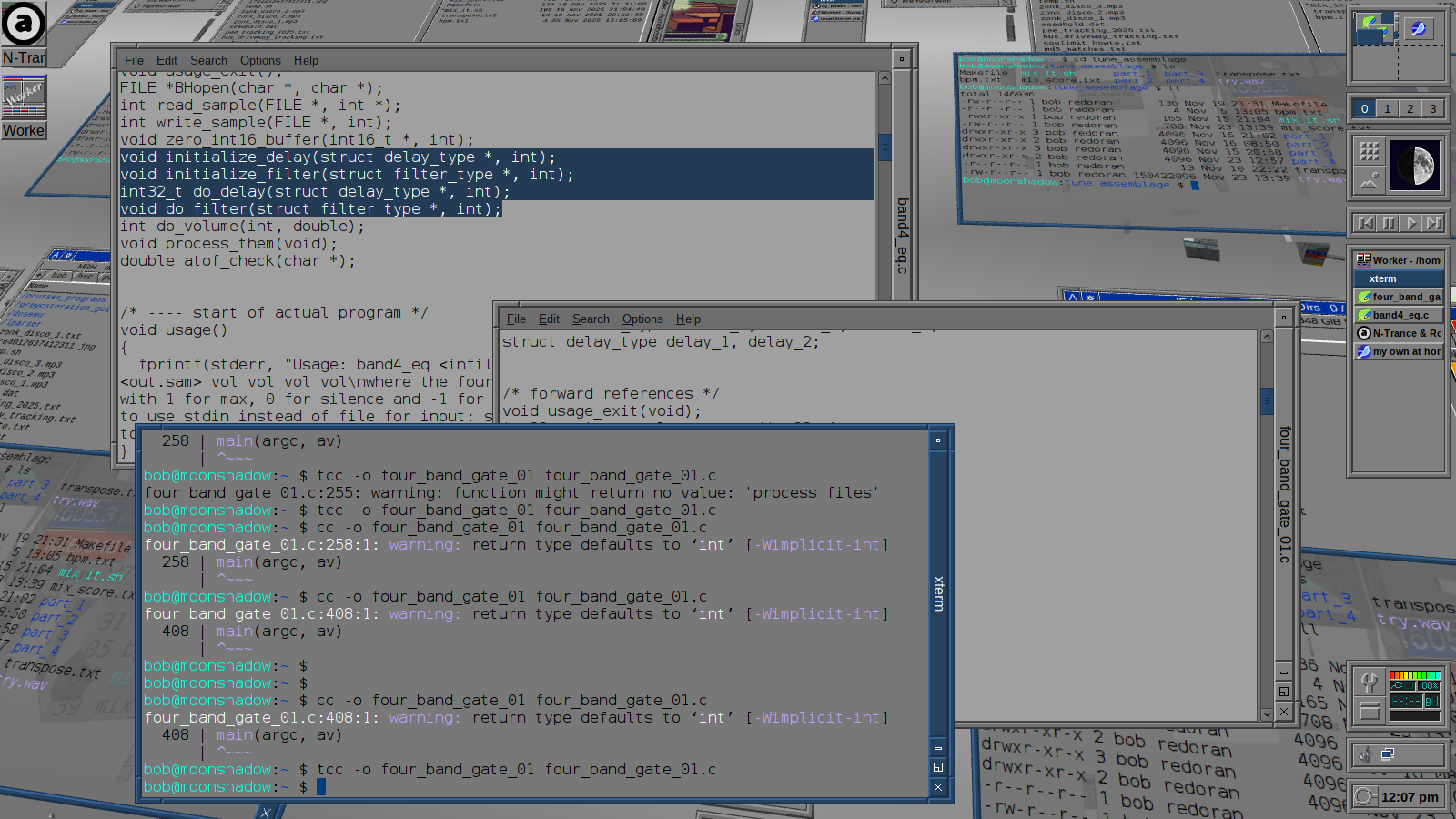Maximize the xterm window
Image resolution: width=1456 pixels, height=819 pixels.
click(x=938, y=767)
